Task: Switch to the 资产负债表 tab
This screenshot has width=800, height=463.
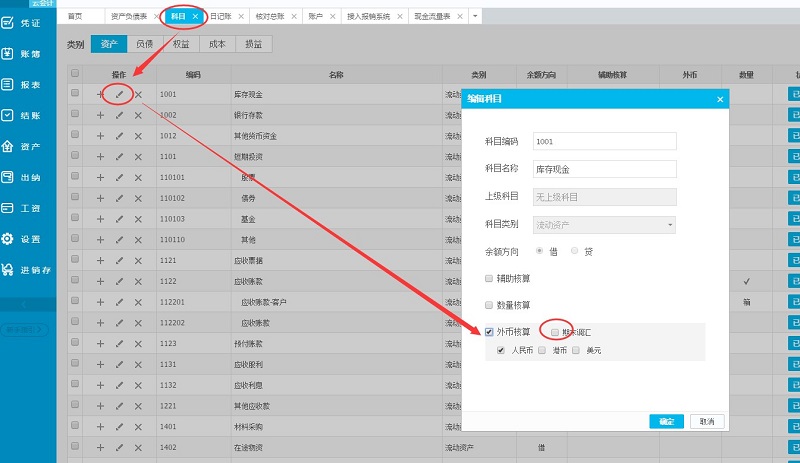Action: (x=129, y=17)
